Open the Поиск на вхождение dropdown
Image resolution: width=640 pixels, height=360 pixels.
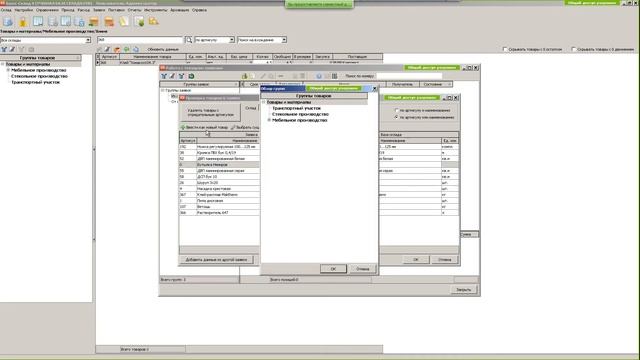coord(284,40)
